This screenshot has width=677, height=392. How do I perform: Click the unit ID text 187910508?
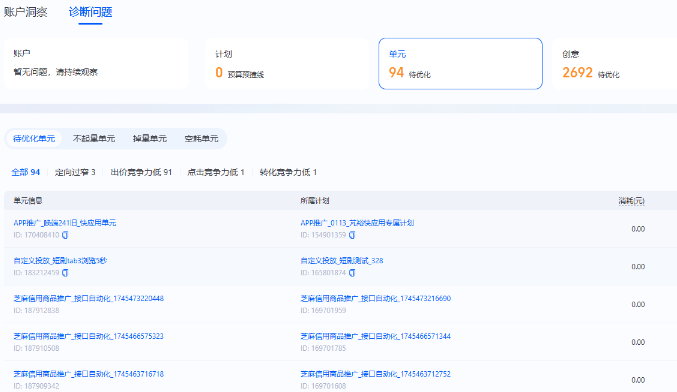(36, 348)
